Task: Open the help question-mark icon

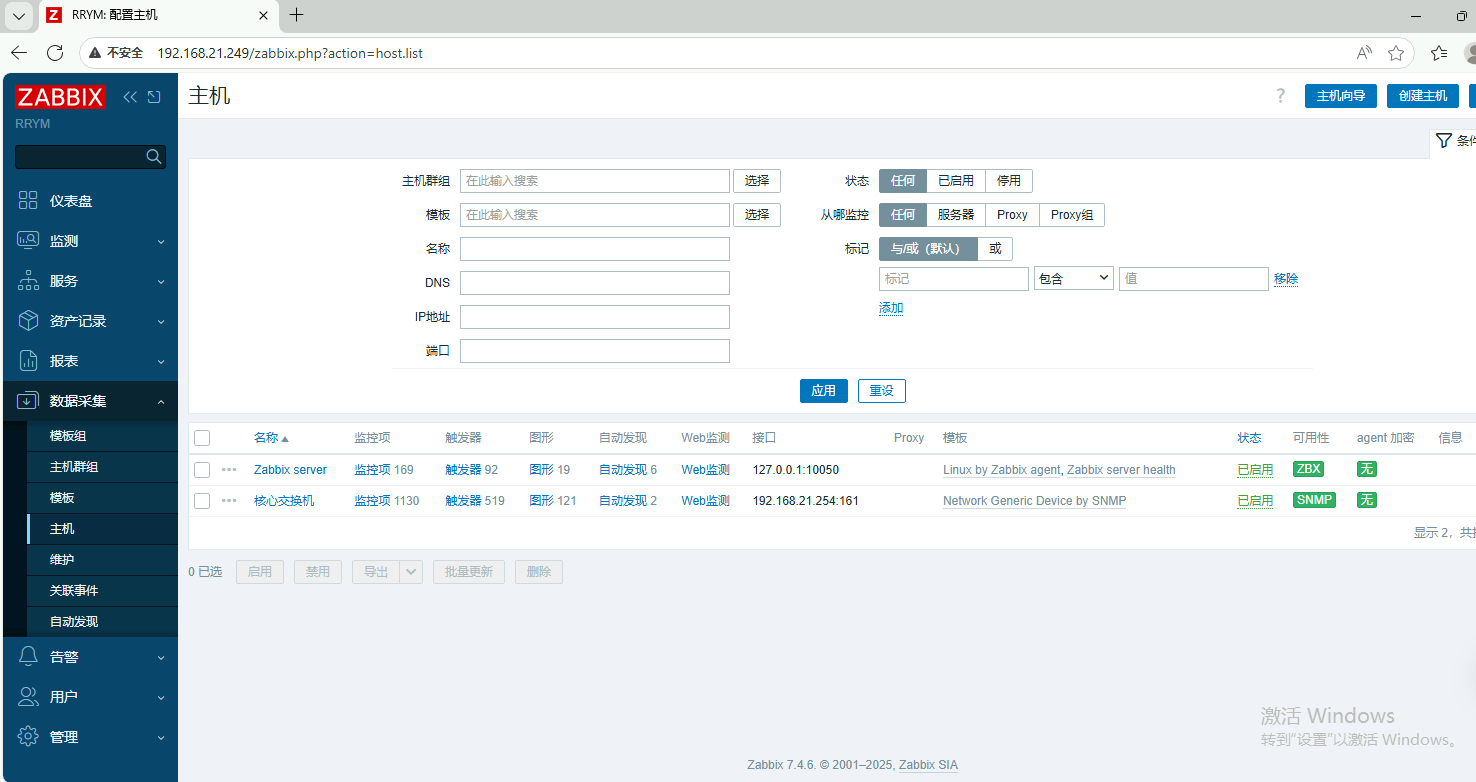Action: [x=1280, y=96]
